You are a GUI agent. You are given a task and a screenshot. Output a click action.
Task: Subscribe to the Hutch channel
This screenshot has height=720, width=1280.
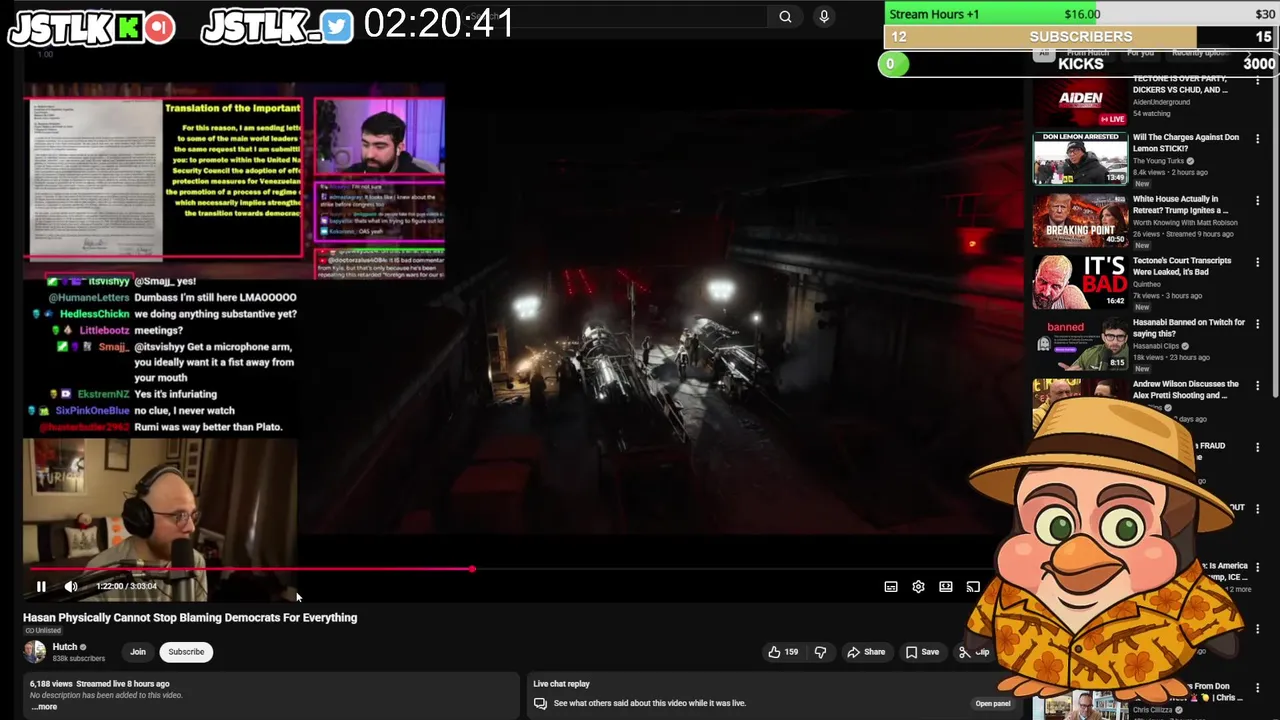click(x=186, y=652)
